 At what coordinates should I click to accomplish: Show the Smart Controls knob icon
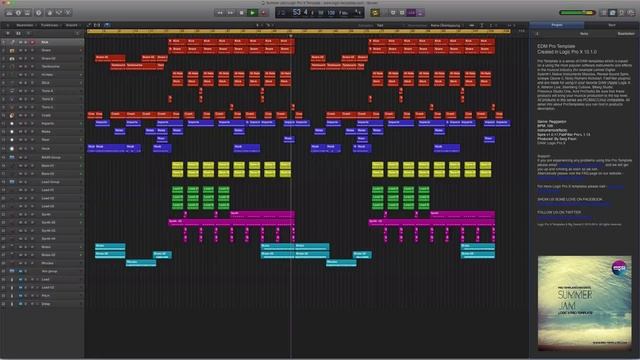pyautogui.click(x=50, y=13)
